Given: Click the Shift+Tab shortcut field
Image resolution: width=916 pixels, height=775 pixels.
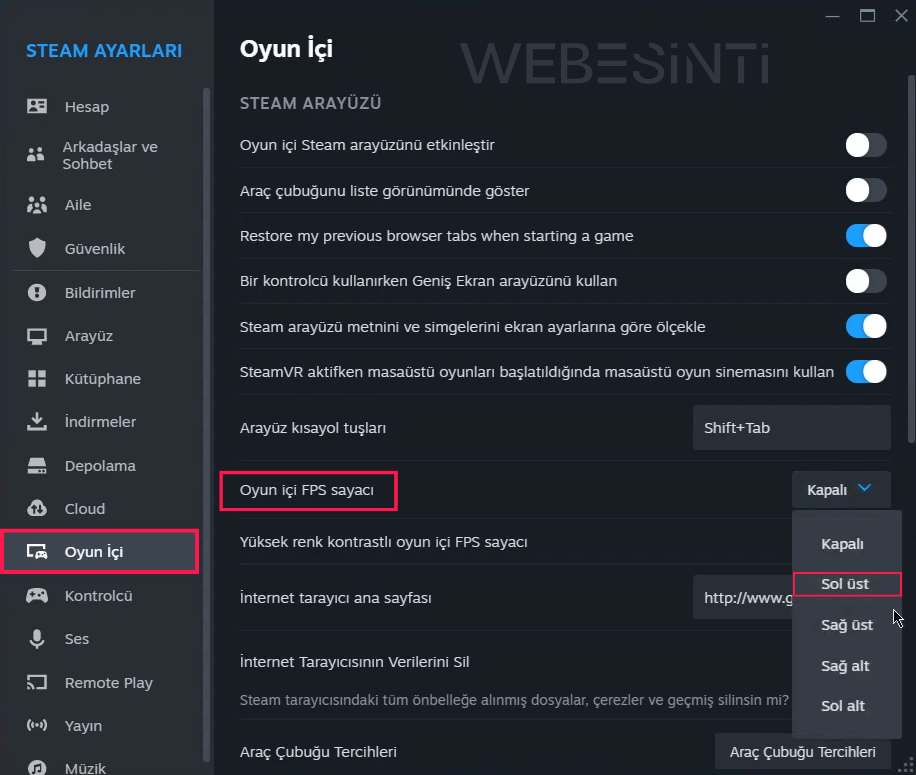Looking at the screenshot, I should [x=792, y=428].
